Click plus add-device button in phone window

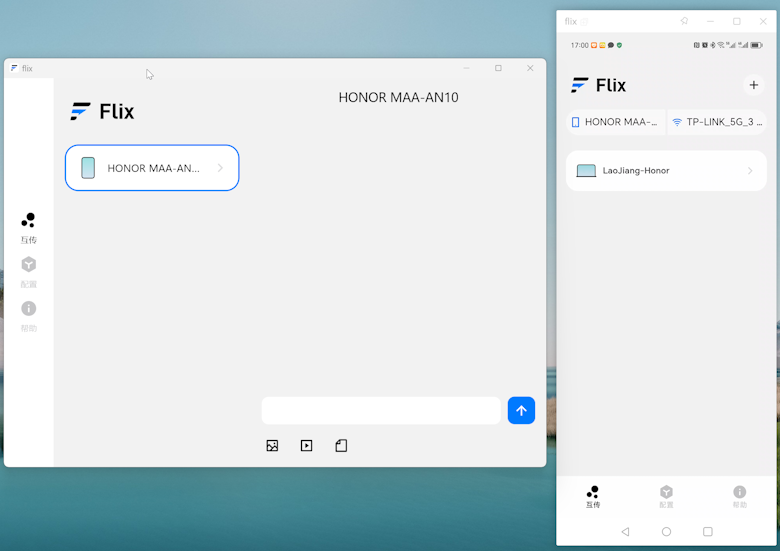[754, 85]
